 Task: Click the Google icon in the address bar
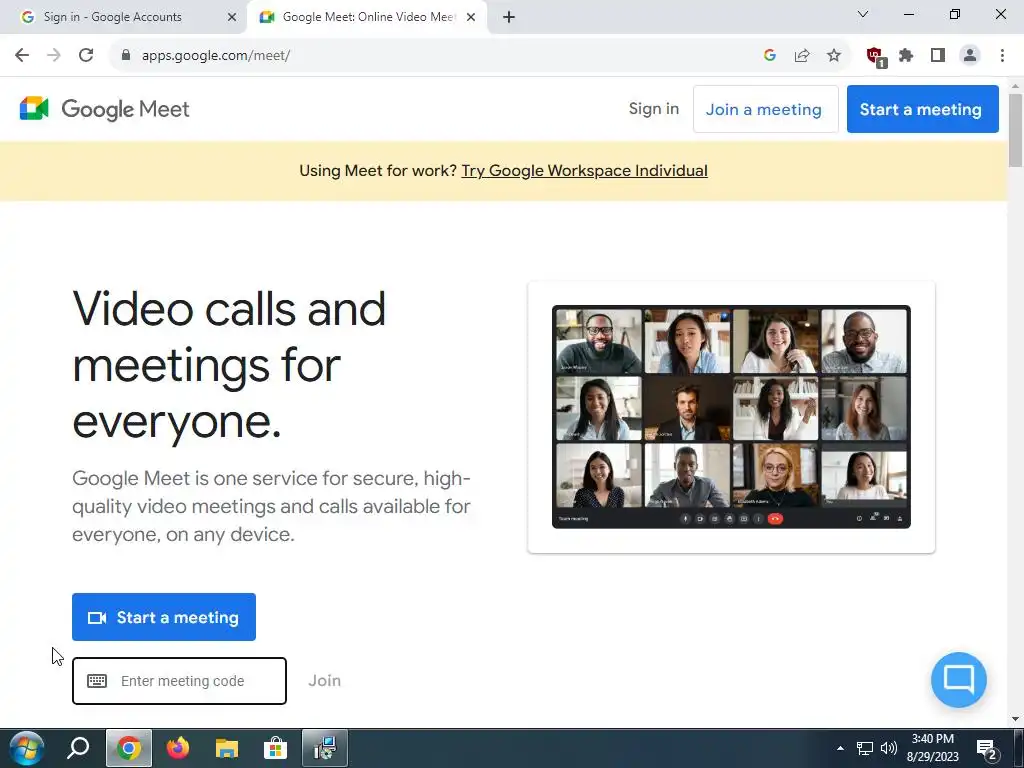coord(769,56)
